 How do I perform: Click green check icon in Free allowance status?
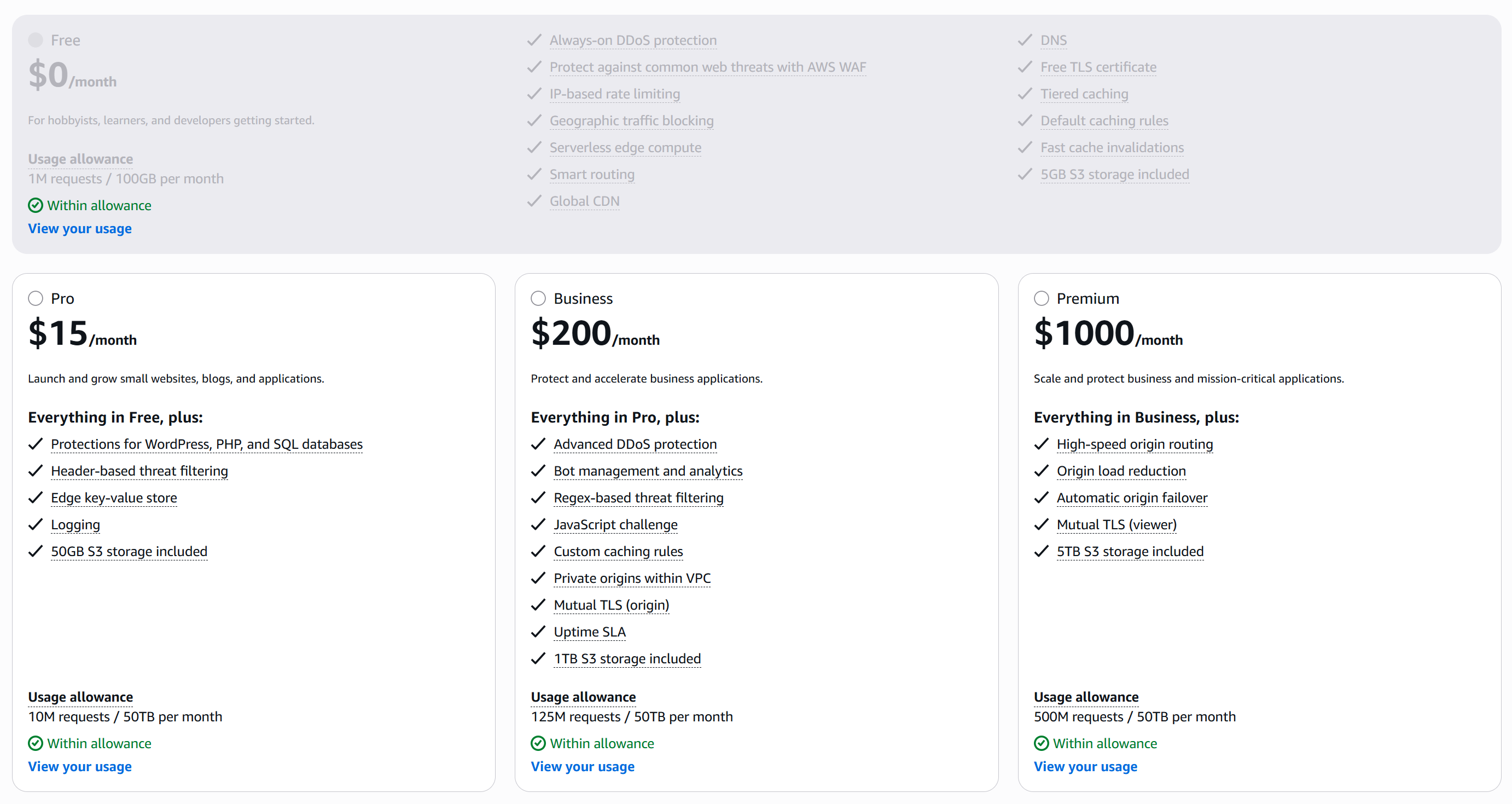pyautogui.click(x=36, y=206)
